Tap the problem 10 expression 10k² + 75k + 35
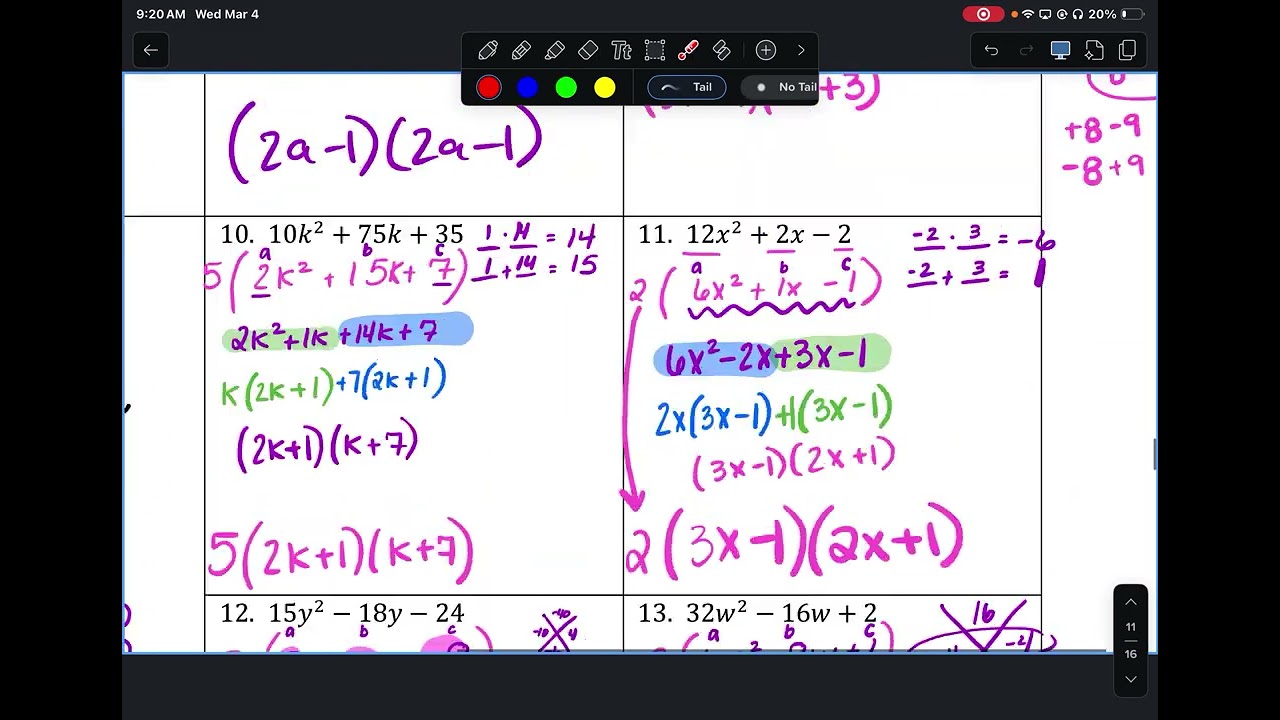This screenshot has height=720, width=1280. click(366, 235)
